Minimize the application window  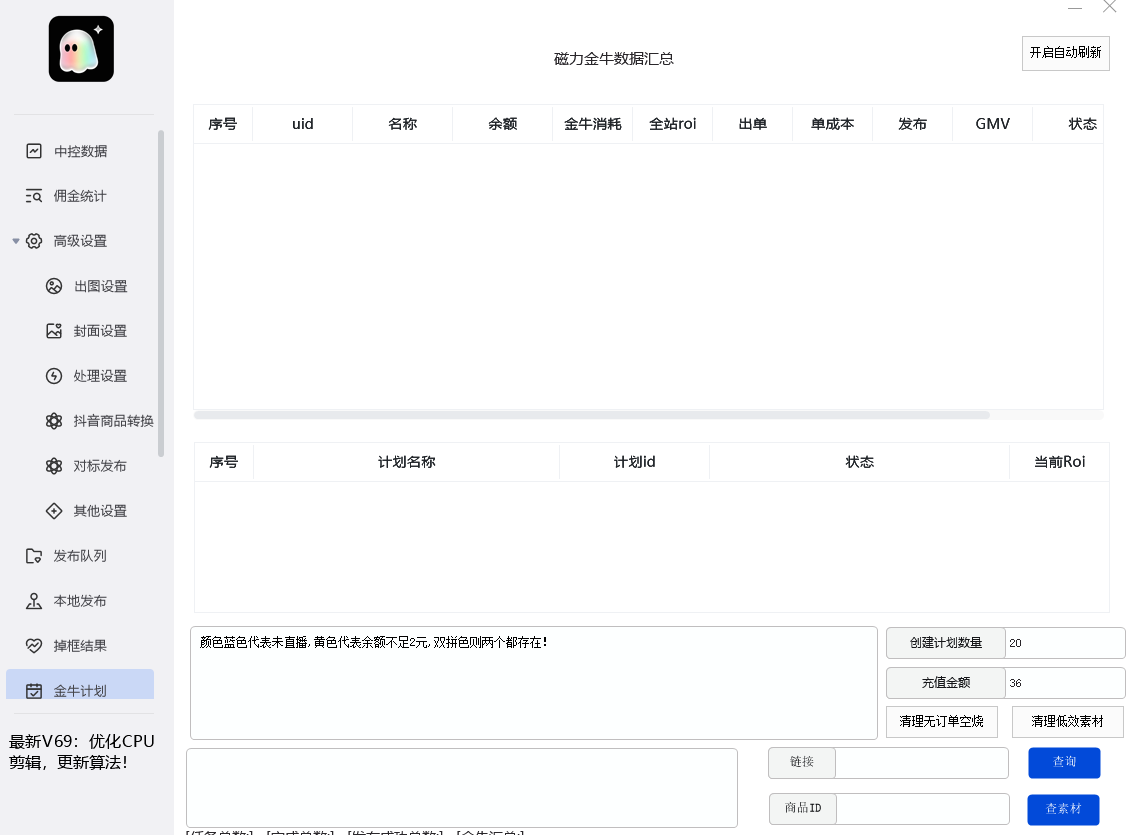click(1075, 7)
